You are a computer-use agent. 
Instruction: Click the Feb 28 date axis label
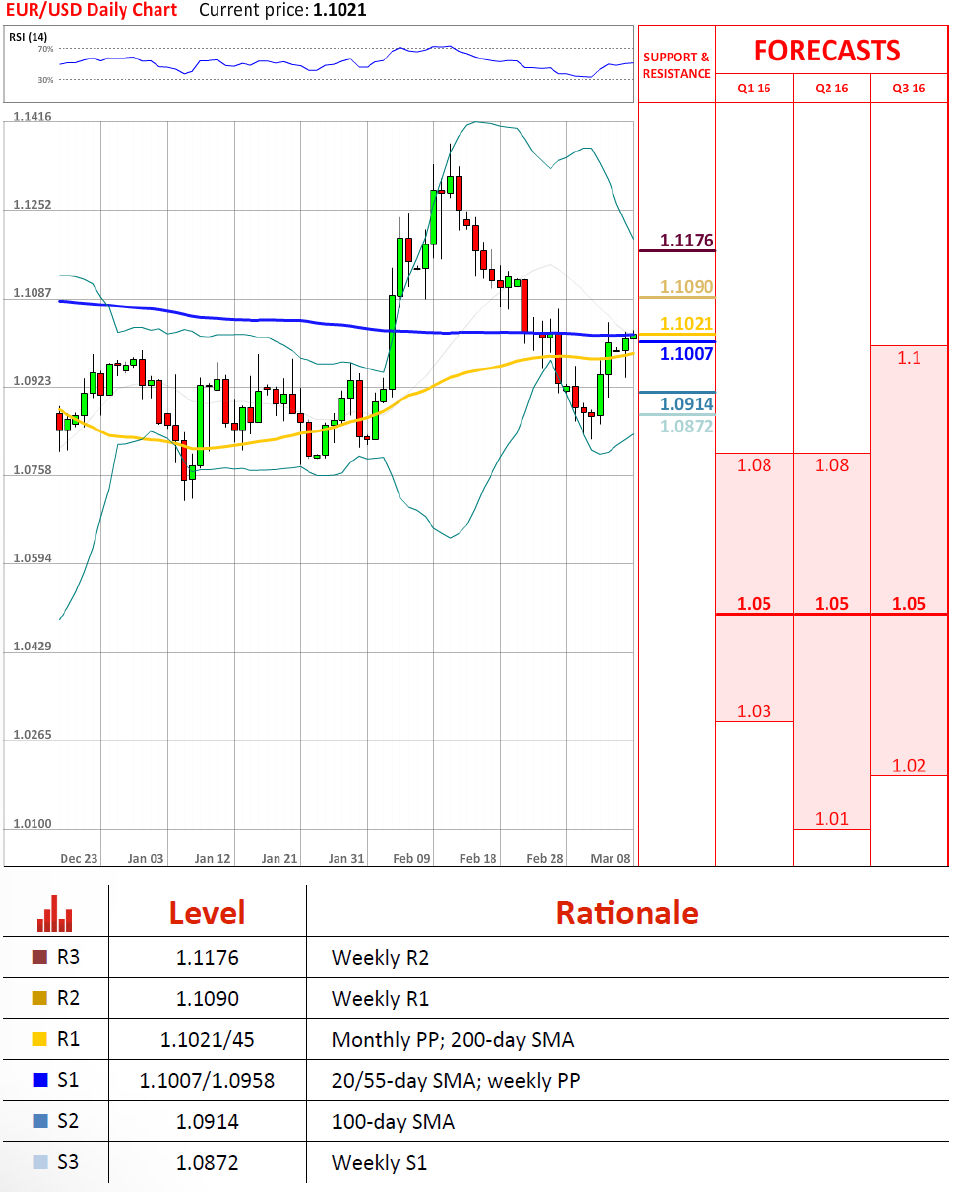coord(545,858)
